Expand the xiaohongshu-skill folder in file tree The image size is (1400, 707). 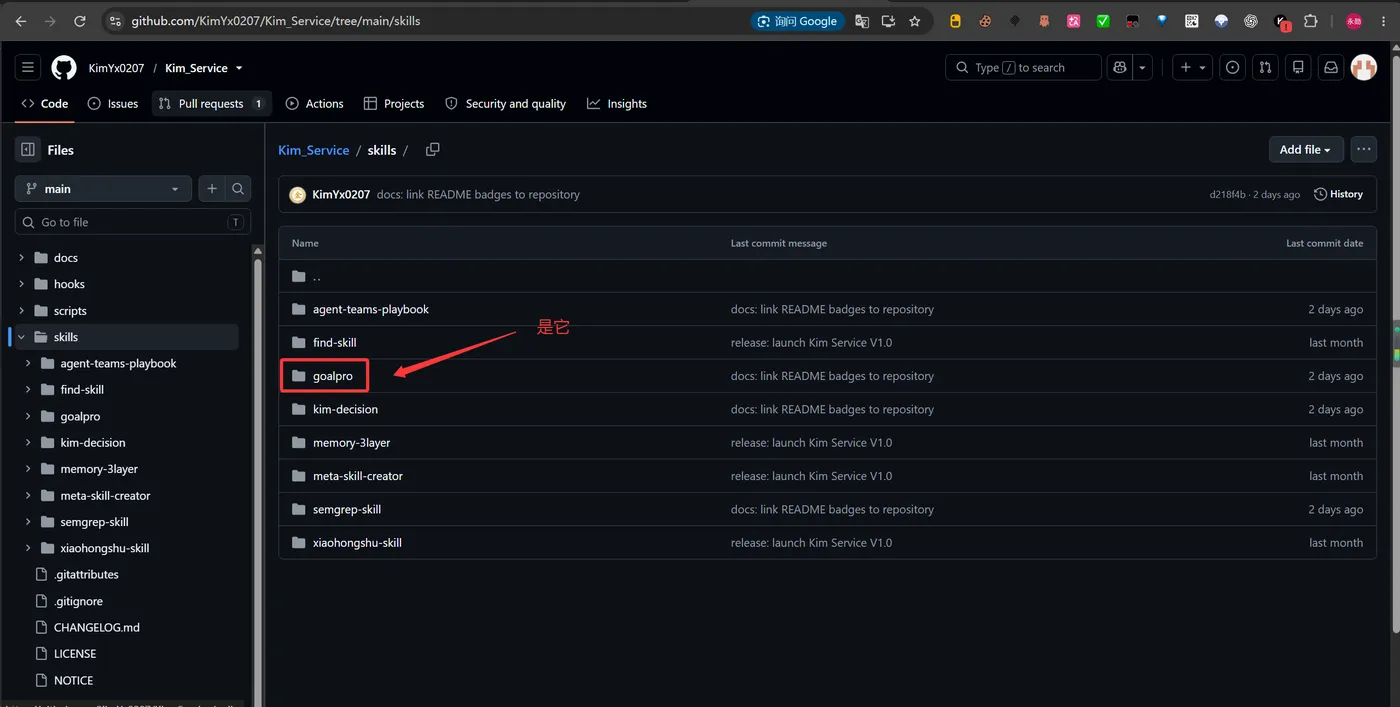pyautogui.click(x=28, y=548)
